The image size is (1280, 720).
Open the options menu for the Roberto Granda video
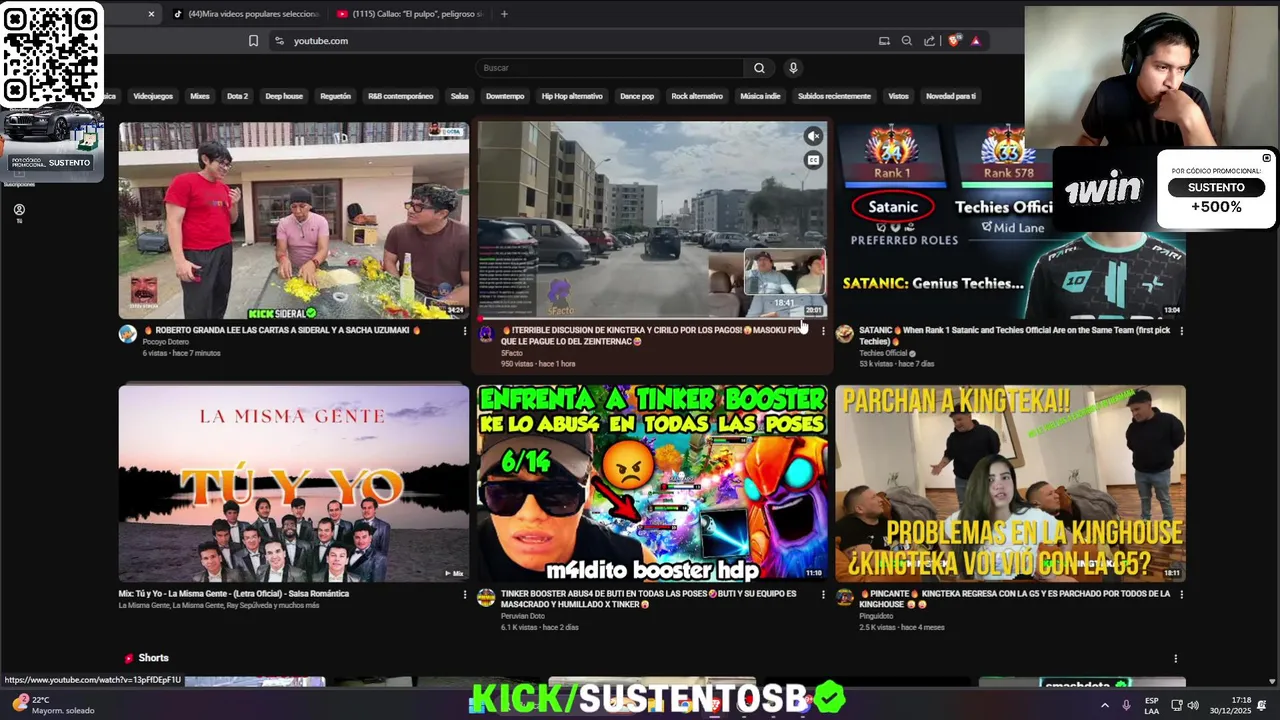[x=465, y=331]
